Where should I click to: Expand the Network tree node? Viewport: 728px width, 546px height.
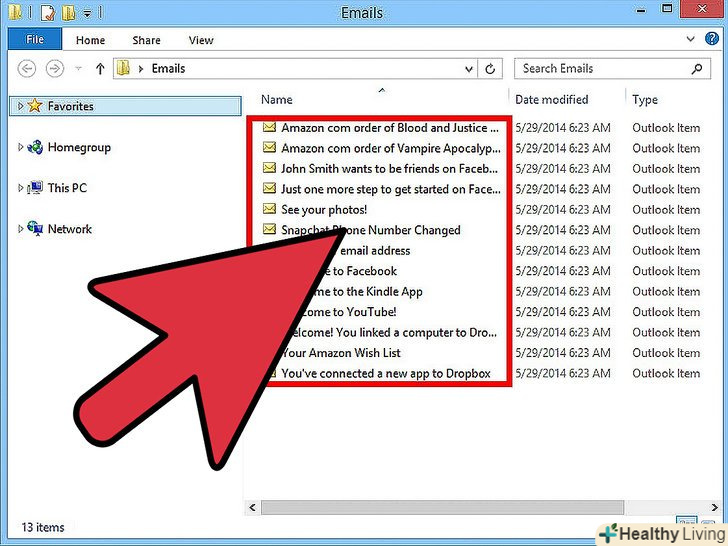pos(20,229)
